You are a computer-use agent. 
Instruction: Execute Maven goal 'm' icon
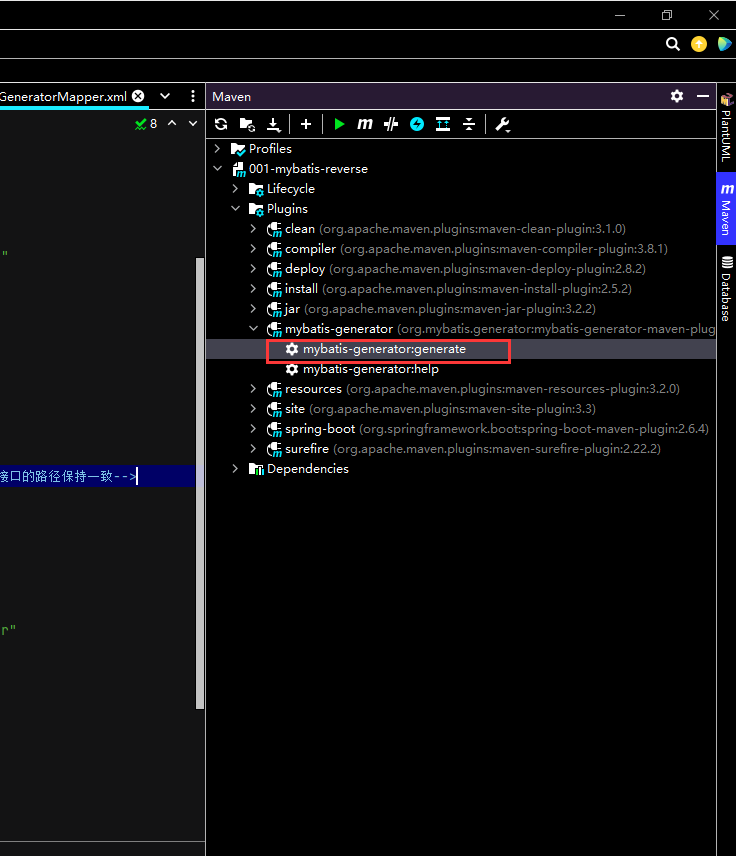pyautogui.click(x=365, y=124)
